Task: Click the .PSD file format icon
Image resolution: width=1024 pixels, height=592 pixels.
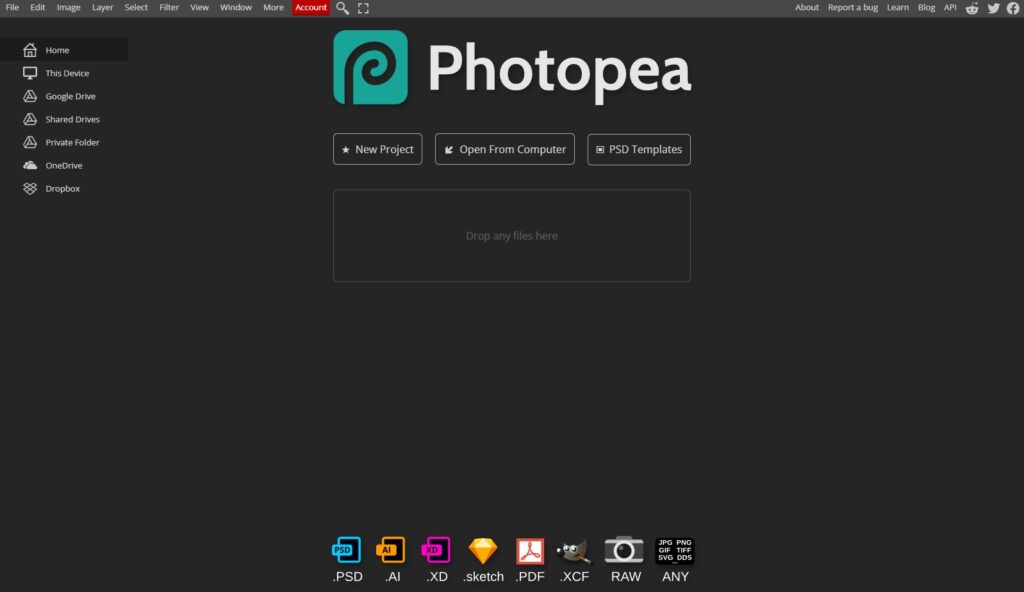Action: (x=346, y=551)
